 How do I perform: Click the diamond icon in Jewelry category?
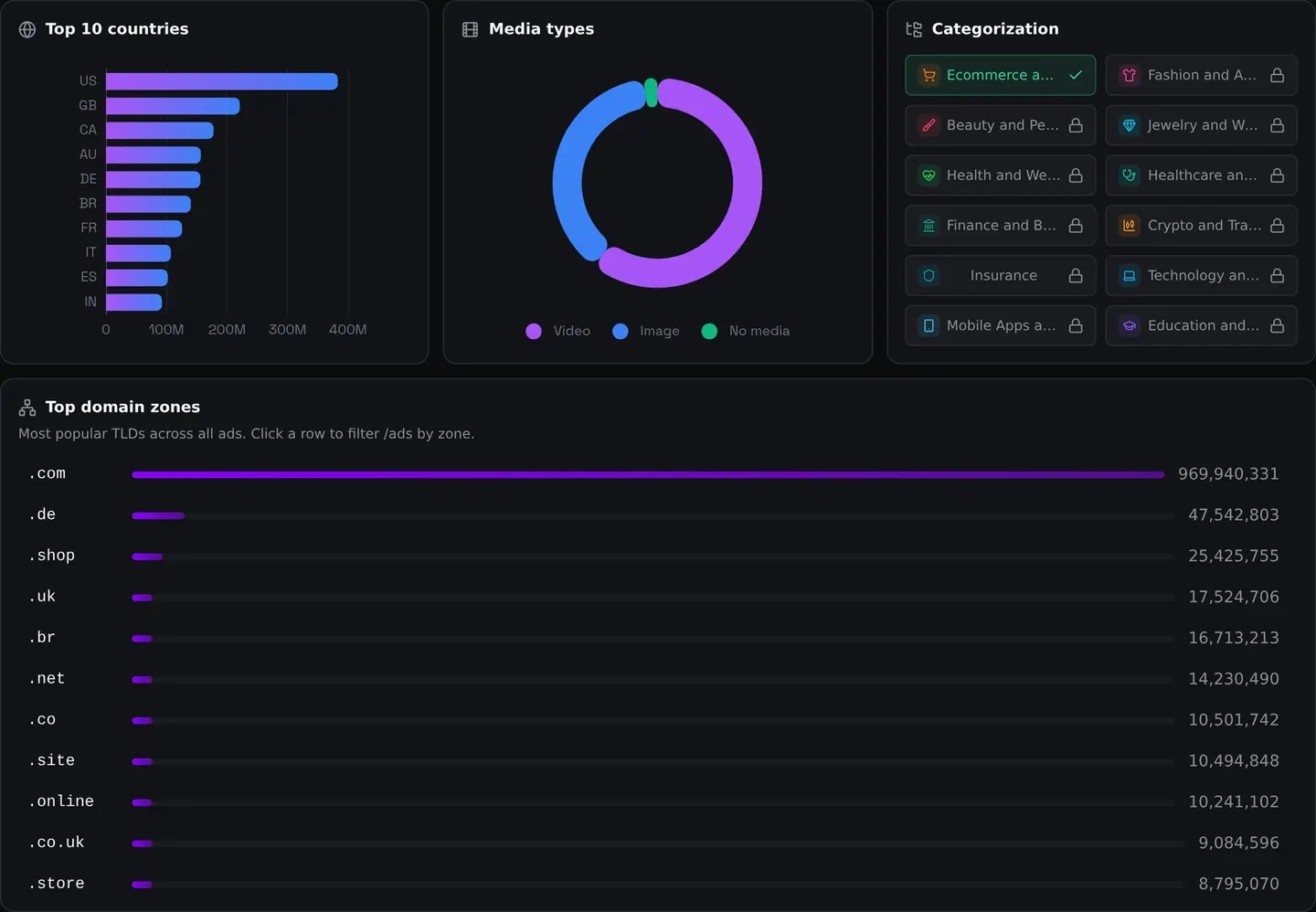pyautogui.click(x=1130, y=125)
